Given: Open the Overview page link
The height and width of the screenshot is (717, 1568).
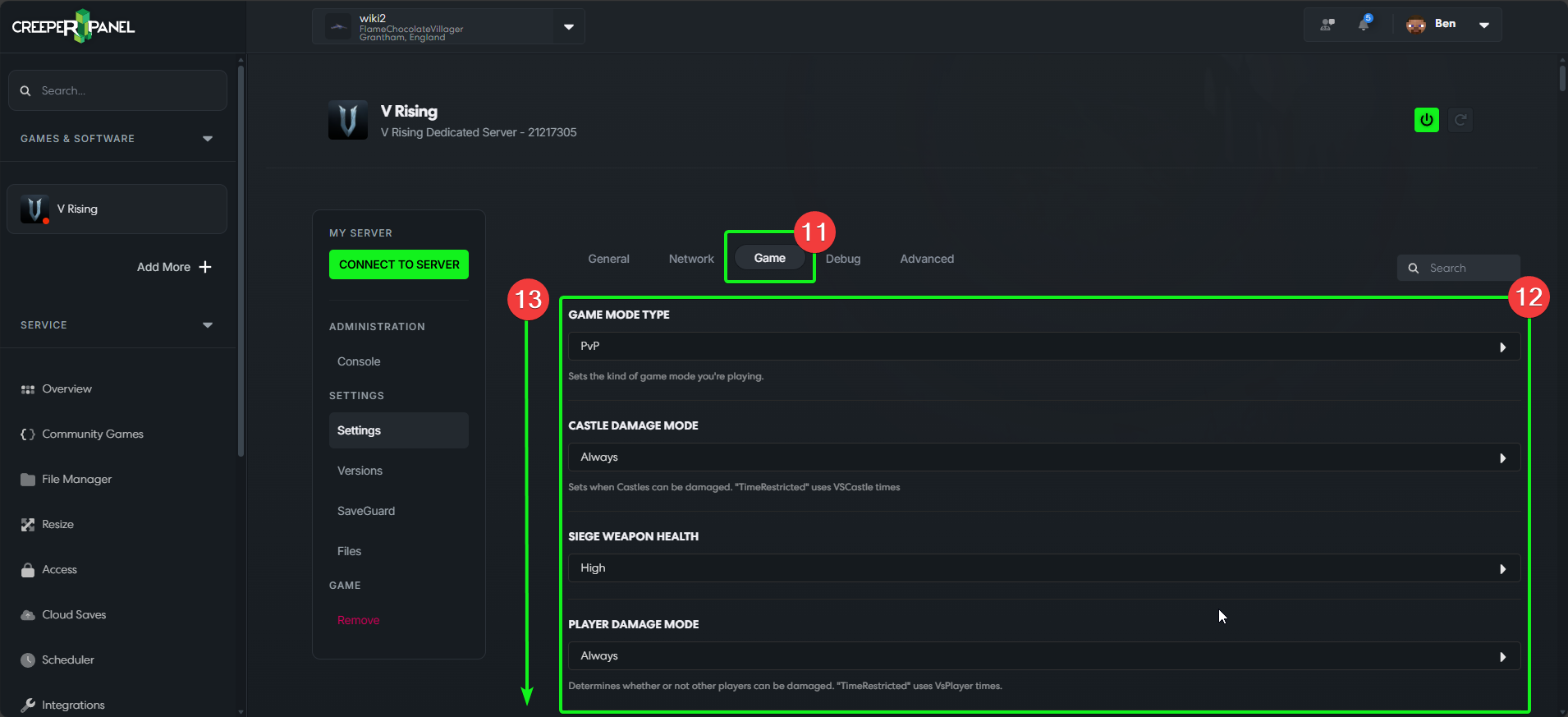Looking at the screenshot, I should [x=66, y=389].
